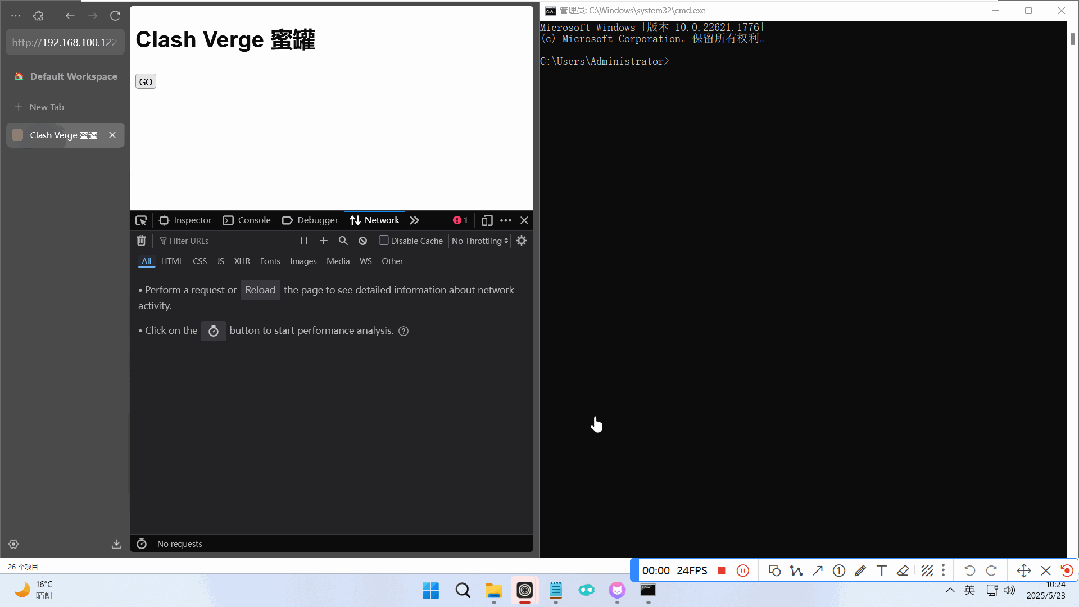Select the pencil drawing tool

860,571
